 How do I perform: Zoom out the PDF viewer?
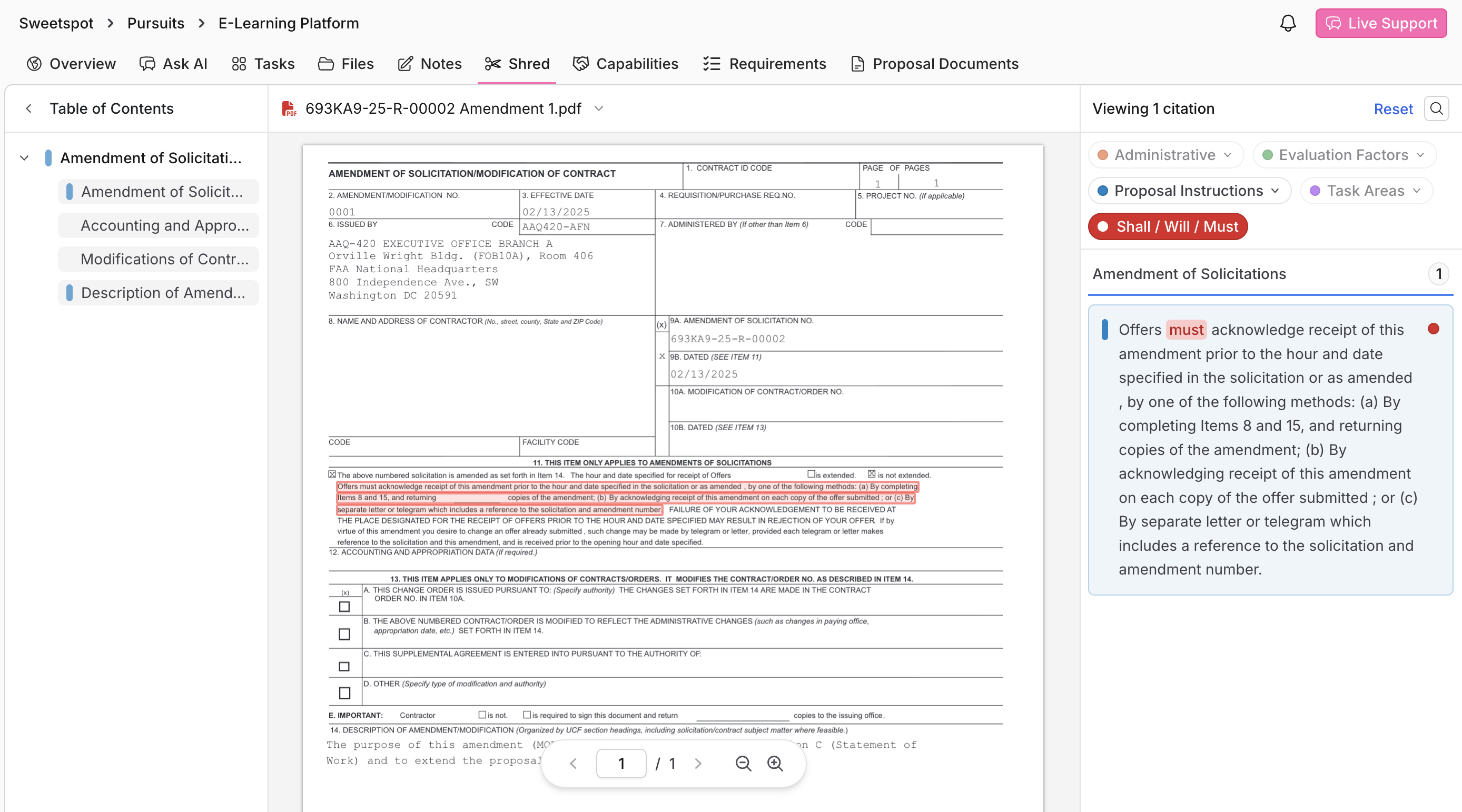pos(743,764)
